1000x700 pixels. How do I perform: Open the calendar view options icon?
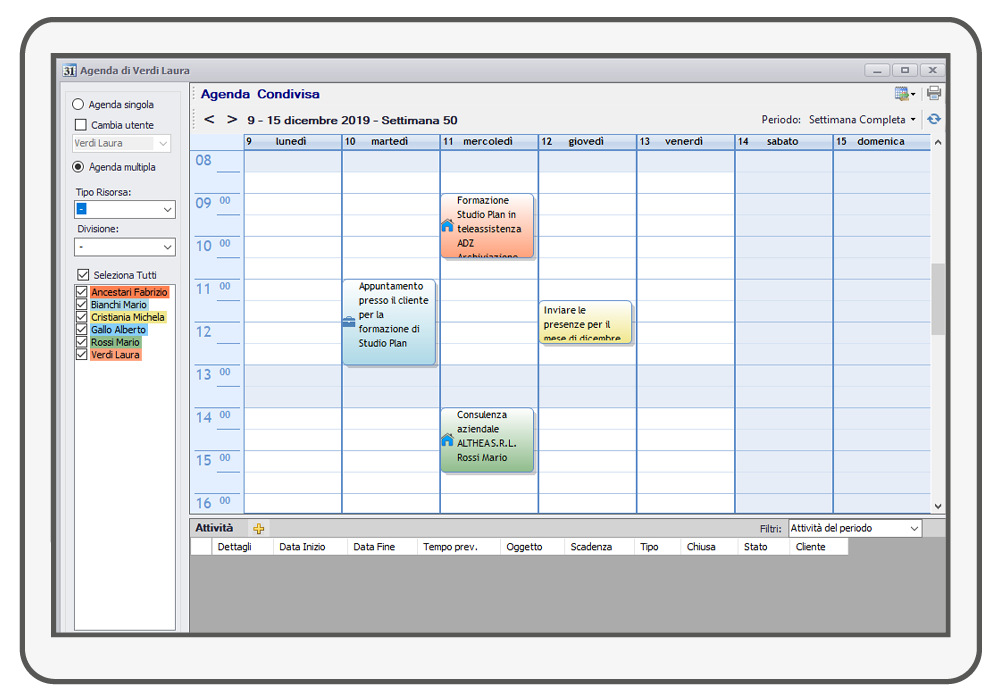click(903, 93)
